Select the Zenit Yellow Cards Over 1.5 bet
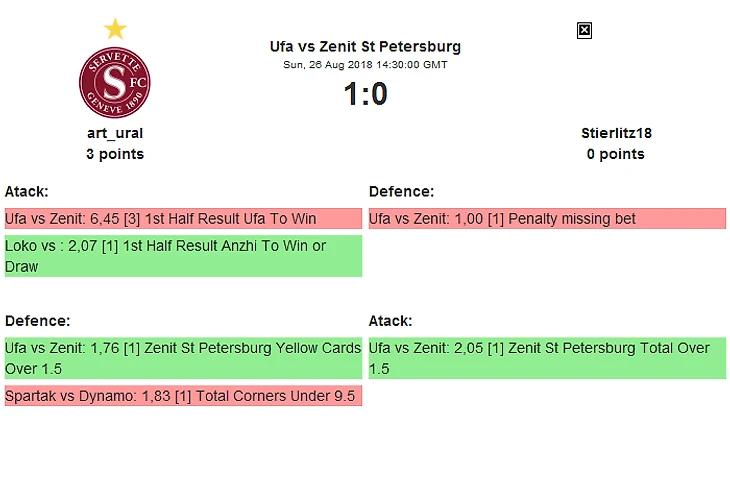The image size is (730, 480). point(183,358)
